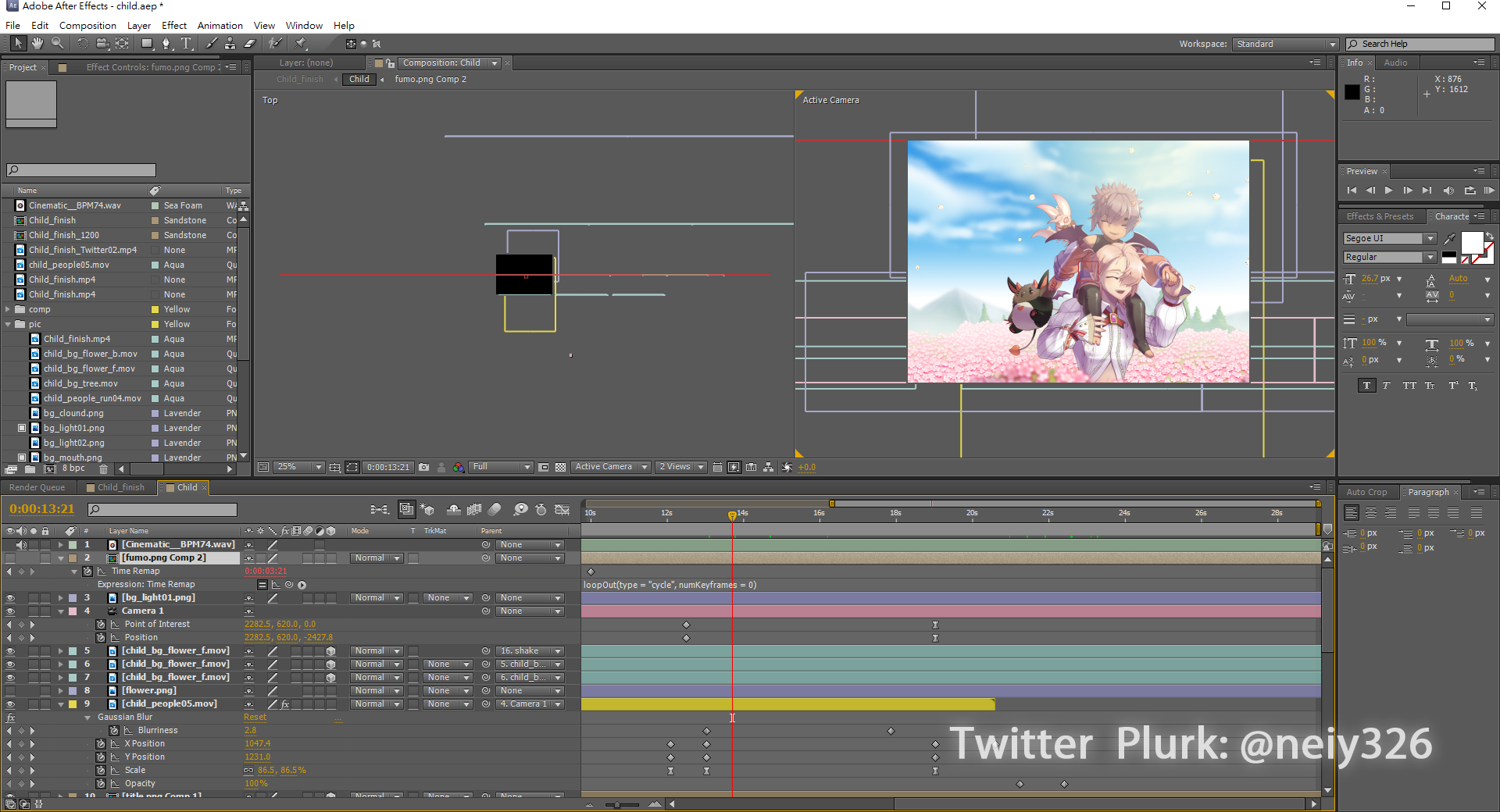The width and height of the screenshot is (1500, 812).
Task: Select the Zoom magnifier tool
Action: [57, 44]
